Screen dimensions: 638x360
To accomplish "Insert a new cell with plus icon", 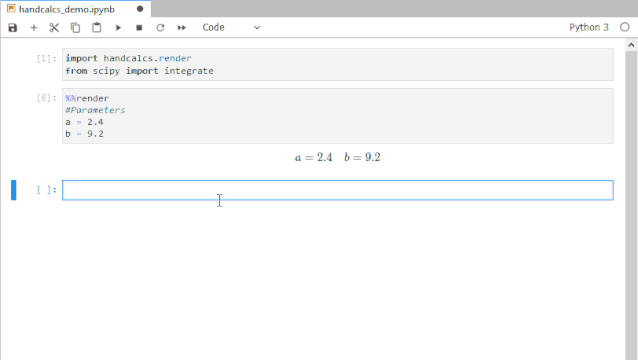I will pyautogui.click(x=34, y=28).
